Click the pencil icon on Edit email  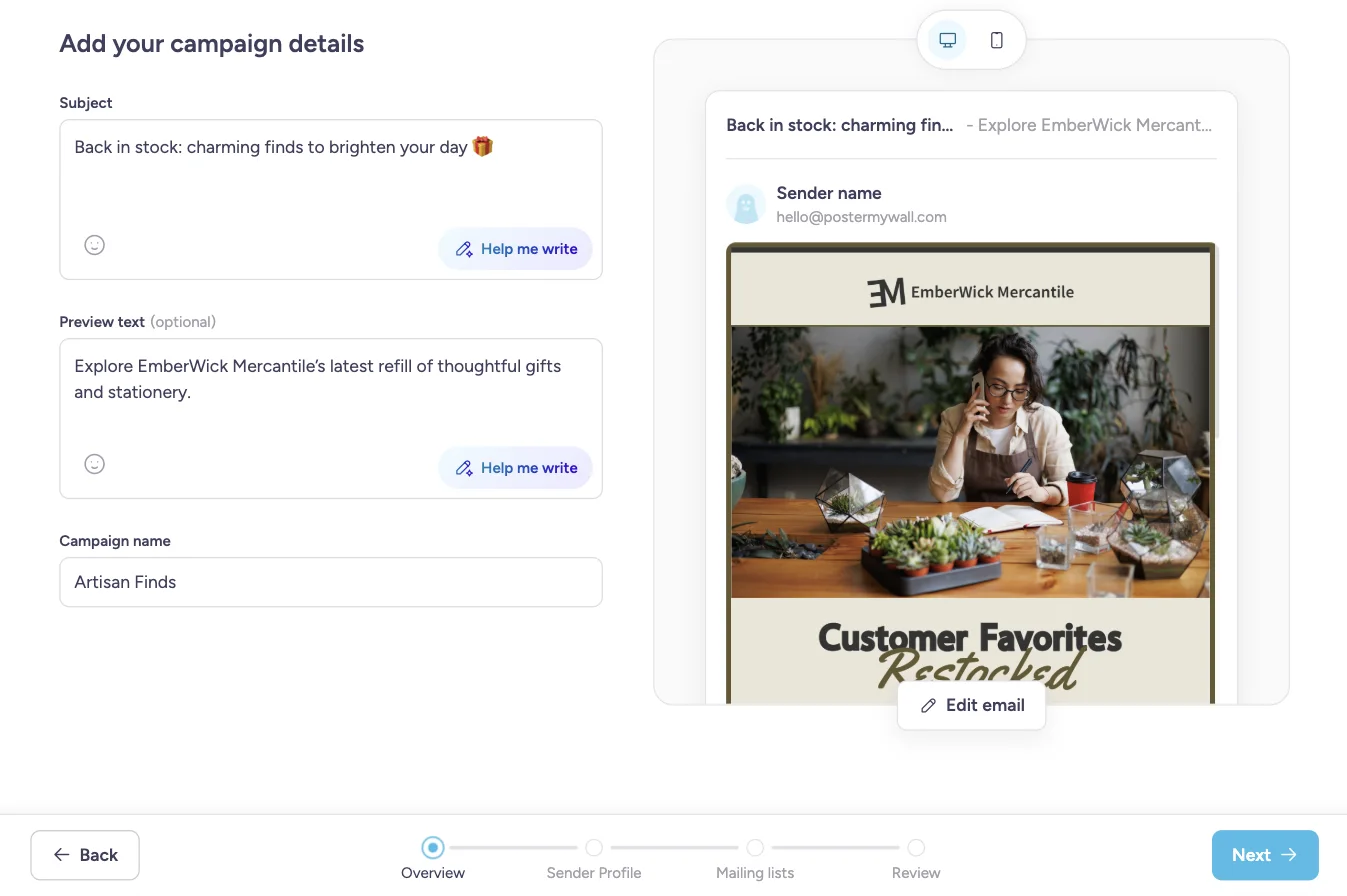pyautogui.click(x=928, y=705)
